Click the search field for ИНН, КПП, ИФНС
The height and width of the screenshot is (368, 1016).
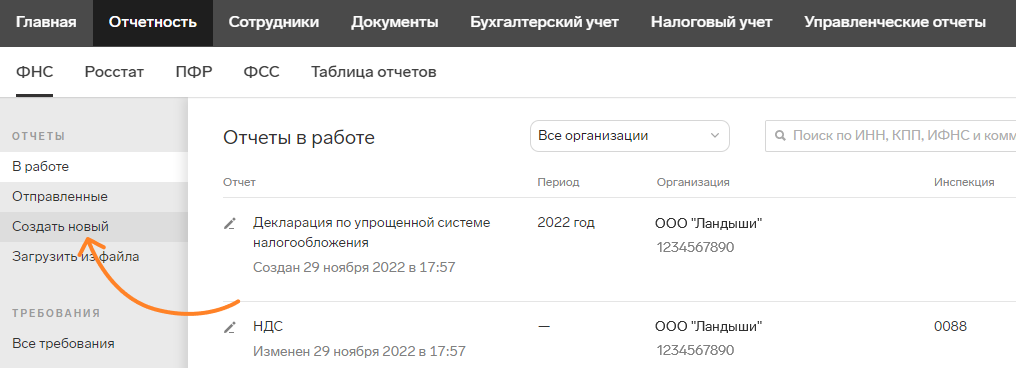(x=890, y=136)
